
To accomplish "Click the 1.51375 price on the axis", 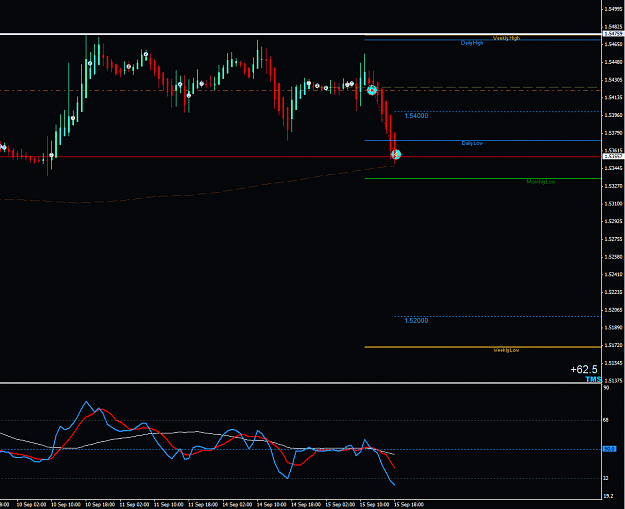I will [613, 381].
